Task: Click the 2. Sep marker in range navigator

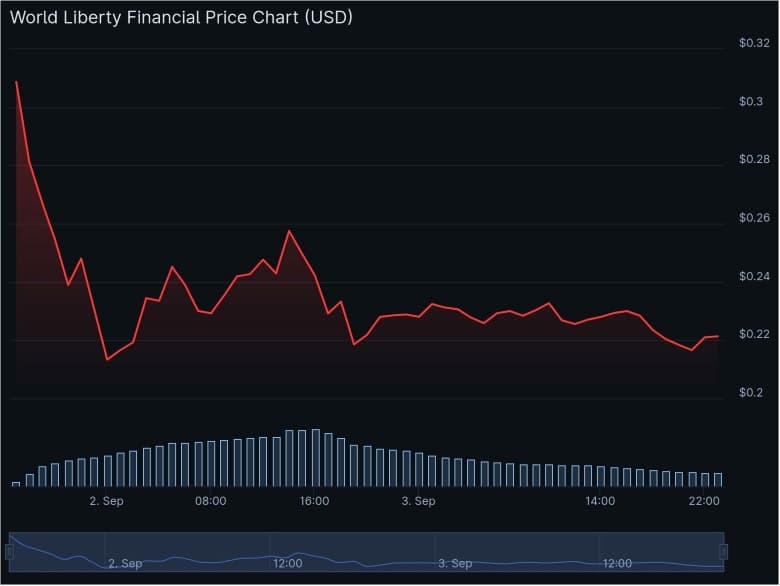Action: coord(125,564)
